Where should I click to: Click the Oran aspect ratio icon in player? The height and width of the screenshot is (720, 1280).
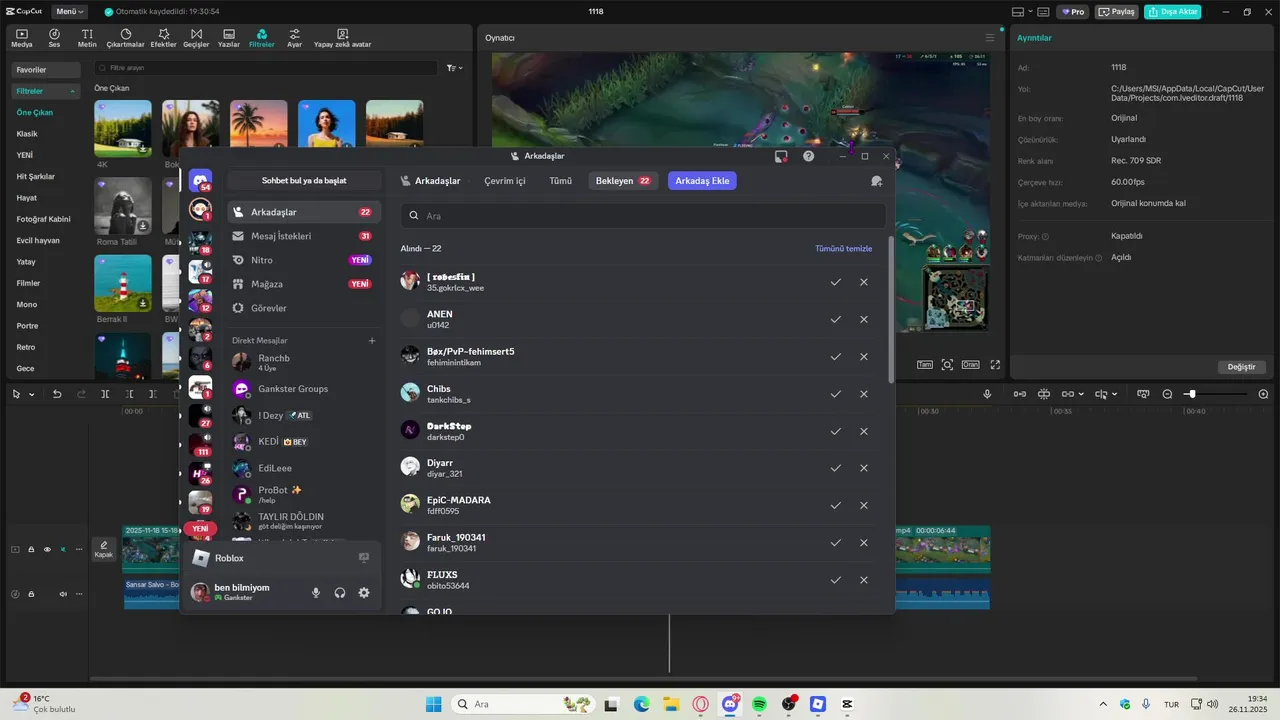pos(971,365)
